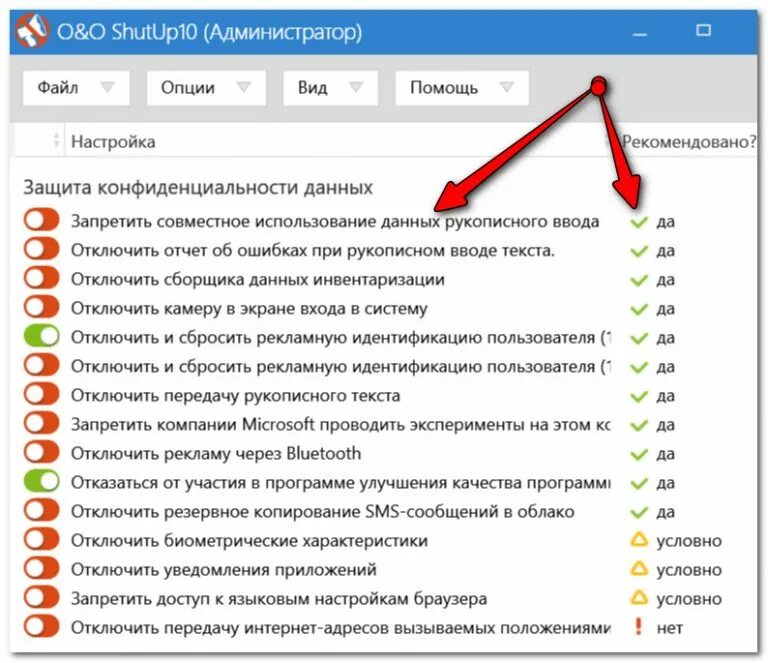Click checkmark on 'Запретить компании Microsoft' row

click(x=639, y=426)
